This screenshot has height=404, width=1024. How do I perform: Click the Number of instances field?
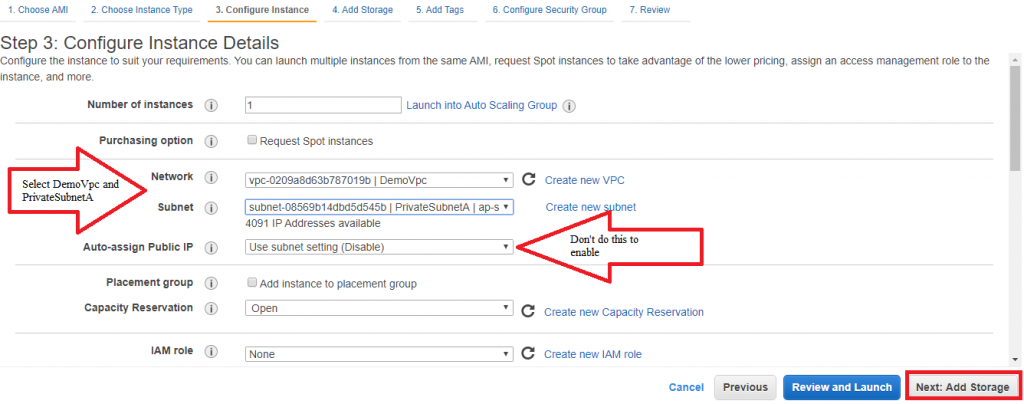point(323,105)
